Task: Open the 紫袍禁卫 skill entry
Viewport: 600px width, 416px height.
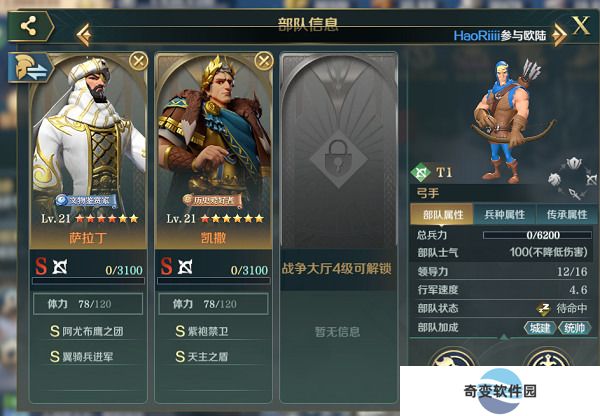Action: click(x=213, y=331)
